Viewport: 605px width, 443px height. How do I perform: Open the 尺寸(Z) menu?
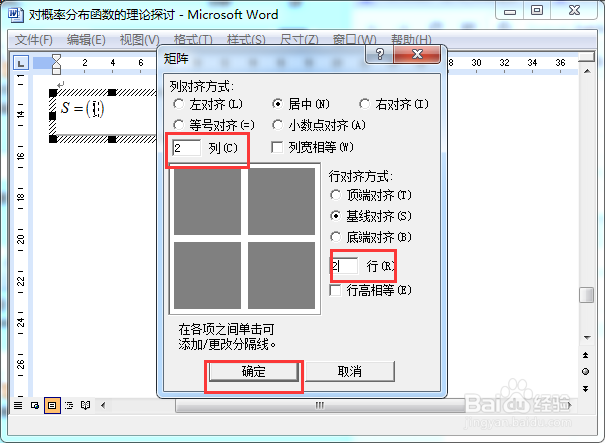[299, 40]
